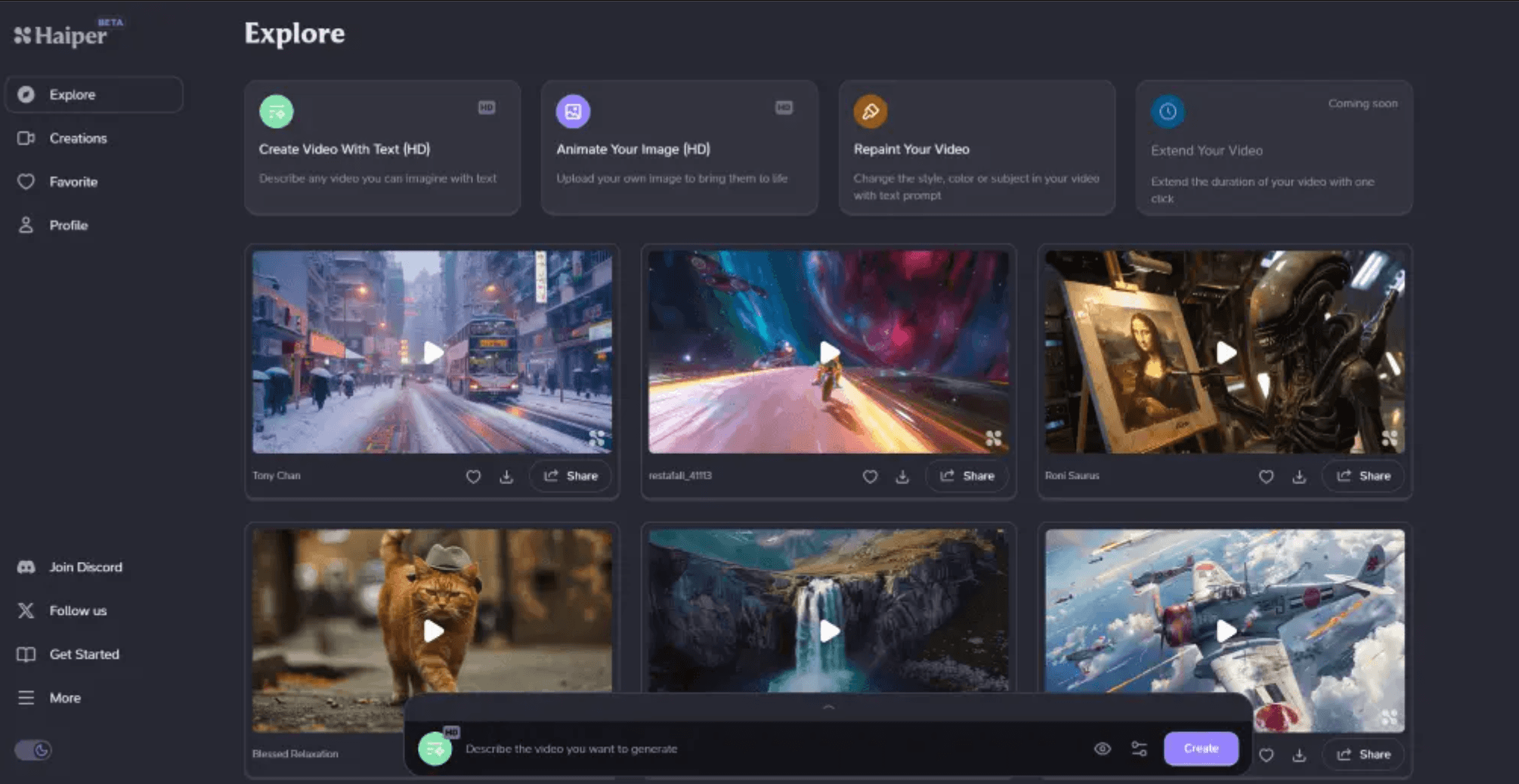The image size is (1519, 784).
Task: Open Repaint Your Video card
Action: tap(976, 148)
